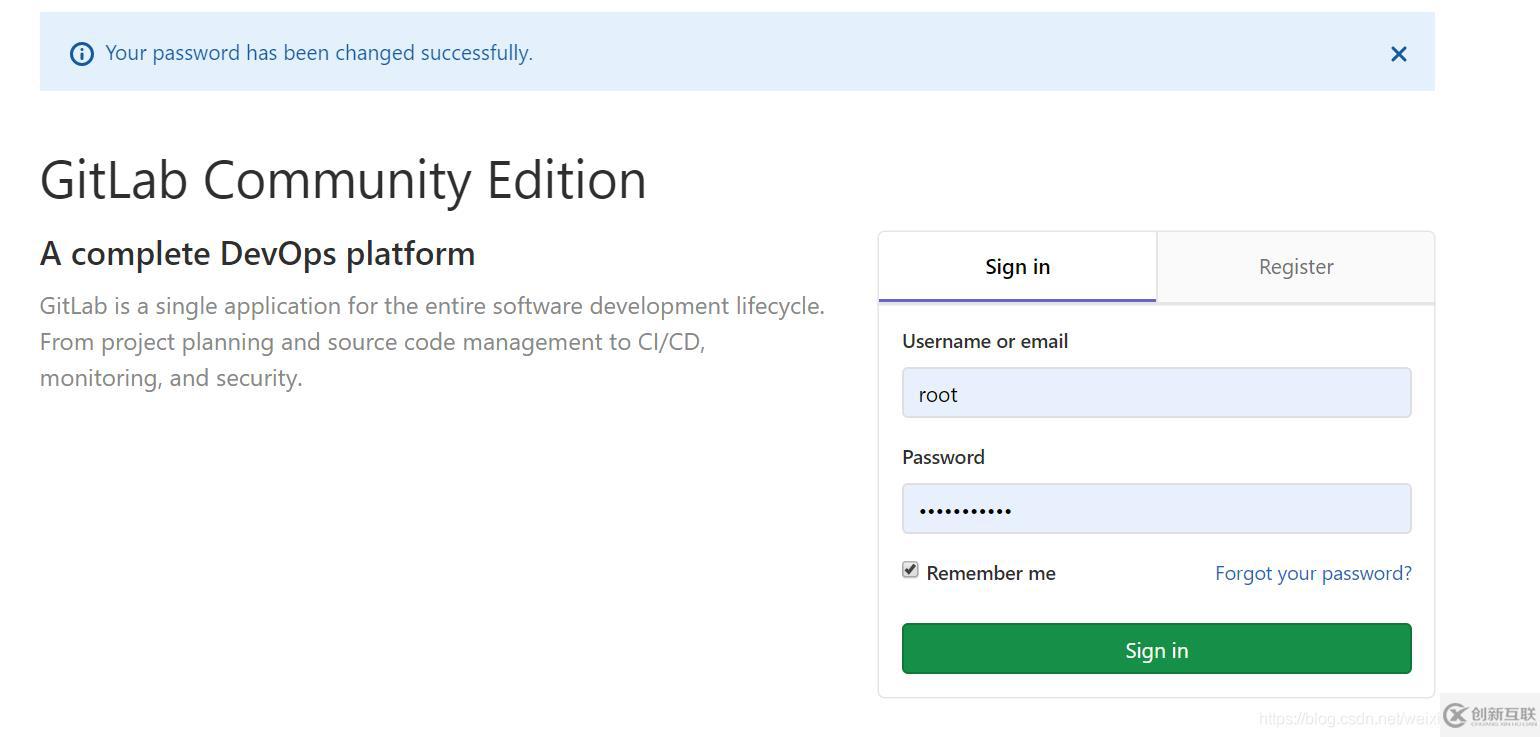This screenshot has height=737, width=1540.
Task: Click the password changed successfully message text
Action: click(x=319, y=53)
